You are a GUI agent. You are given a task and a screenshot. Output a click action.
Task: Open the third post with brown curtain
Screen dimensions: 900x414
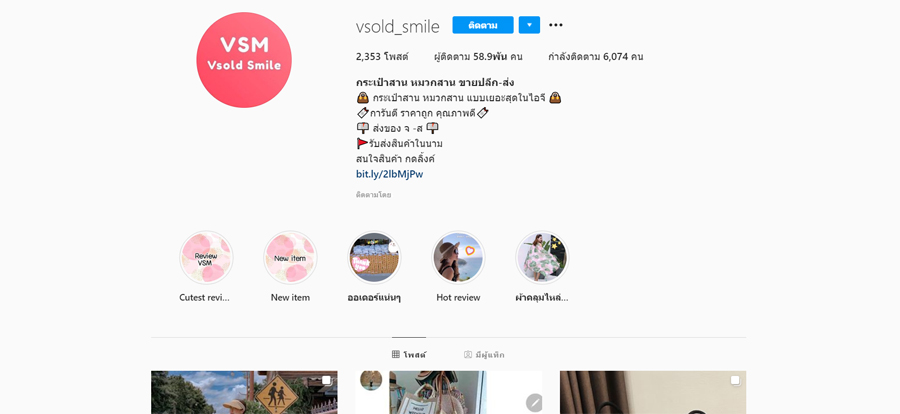[x=653, y=392]
